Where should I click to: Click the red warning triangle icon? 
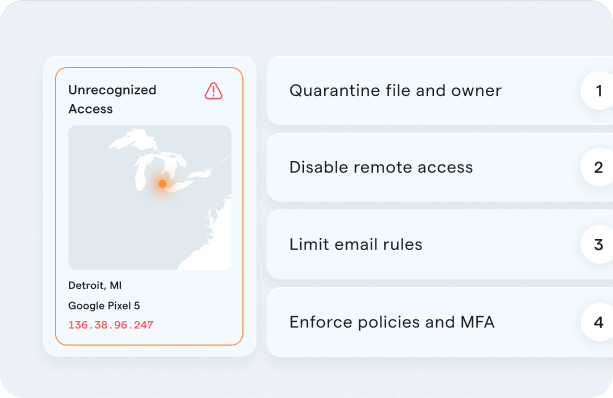[213, 91]
